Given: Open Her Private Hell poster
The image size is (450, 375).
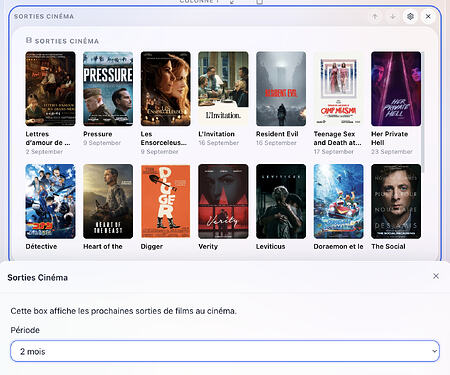Looking at the screenshot, I should click(x=396, y=89).
